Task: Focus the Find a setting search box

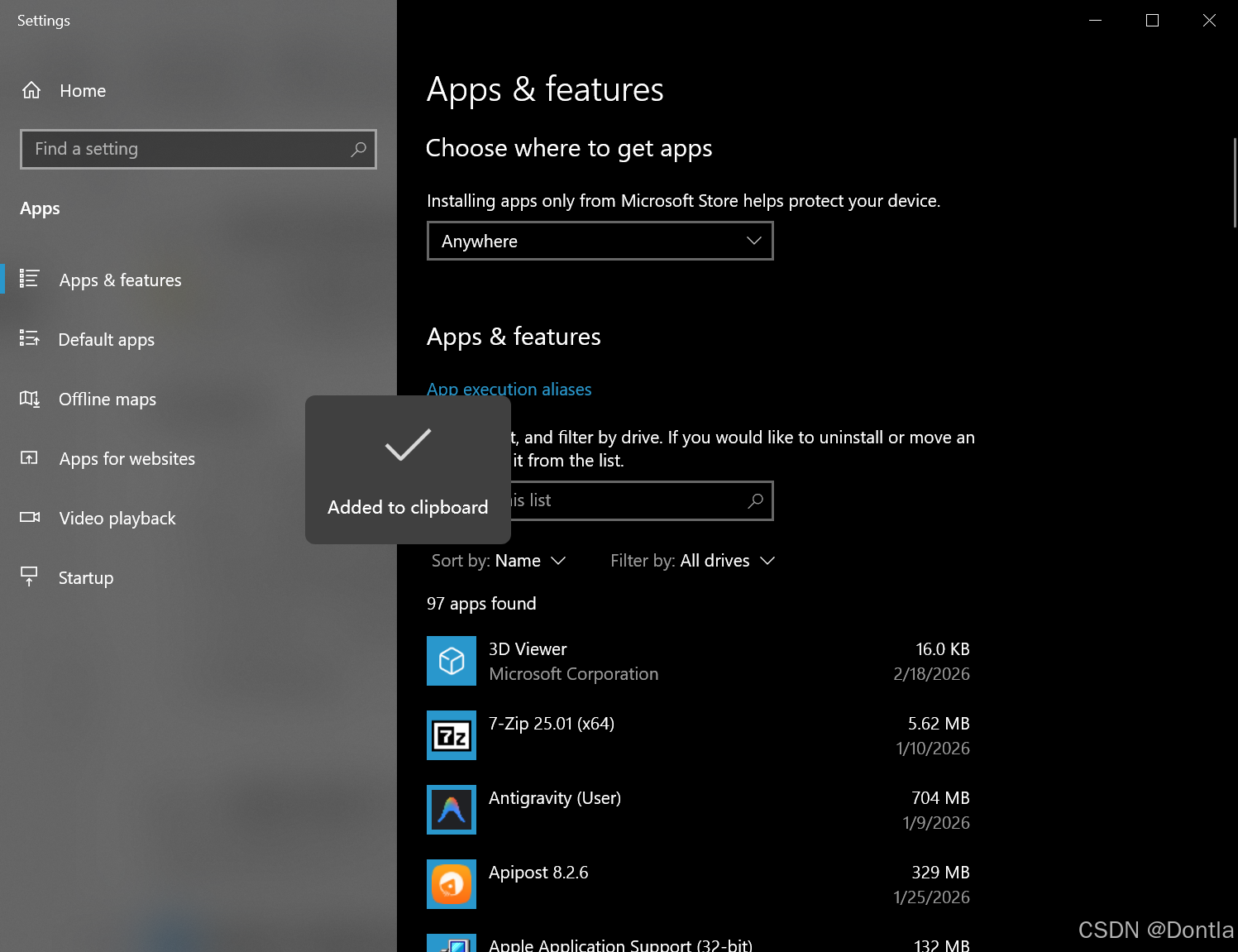Action: tap(198, 149)
